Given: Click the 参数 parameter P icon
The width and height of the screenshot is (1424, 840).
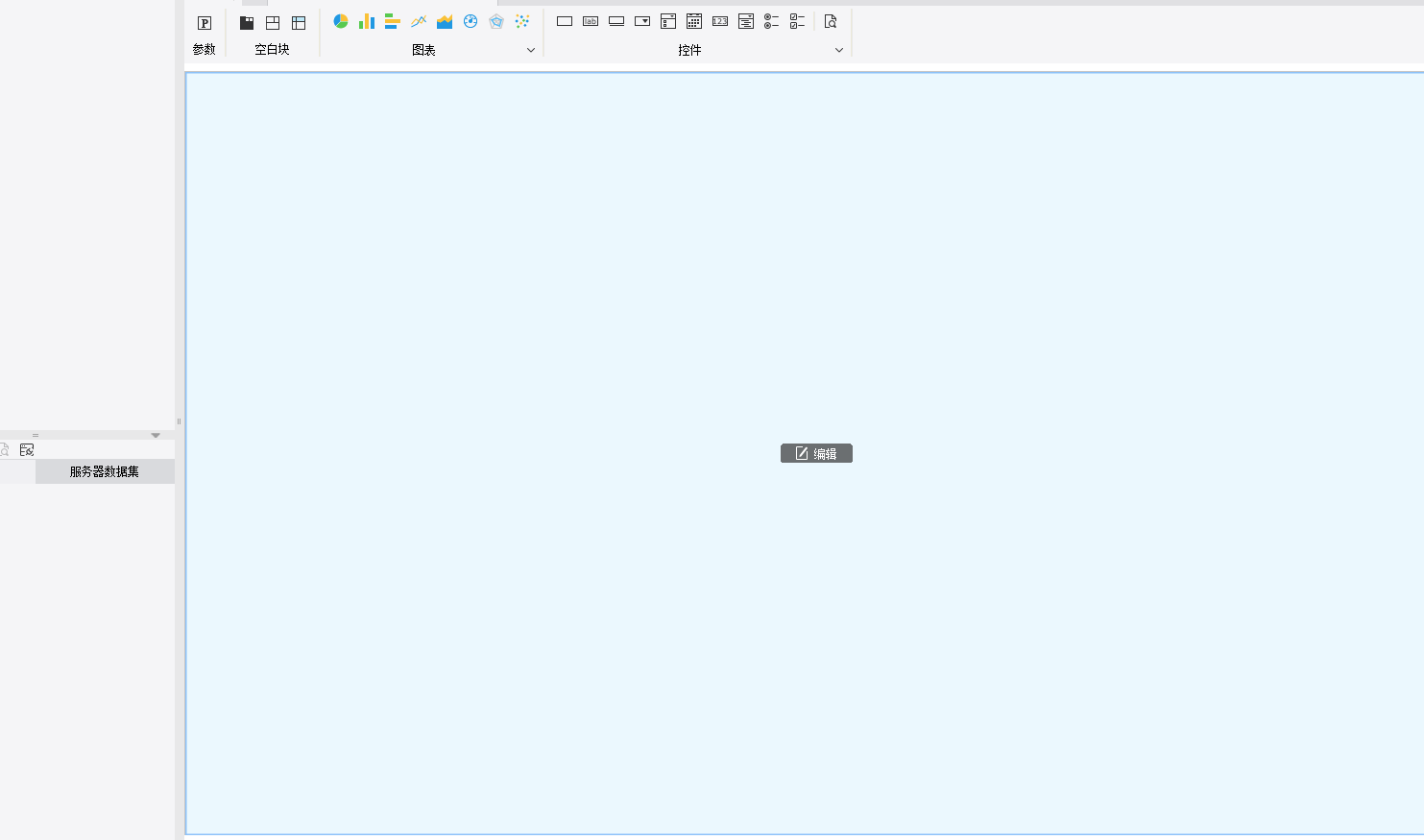Looking at the screenshot, I should tap(204, 23).
